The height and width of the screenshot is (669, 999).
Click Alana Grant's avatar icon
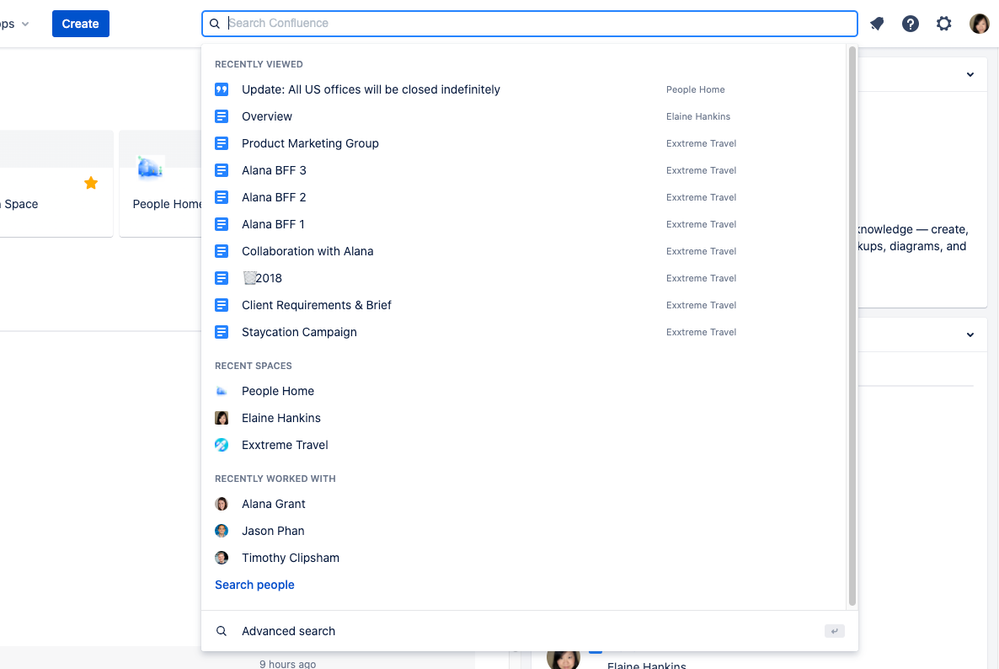click(x=221, y=504)
